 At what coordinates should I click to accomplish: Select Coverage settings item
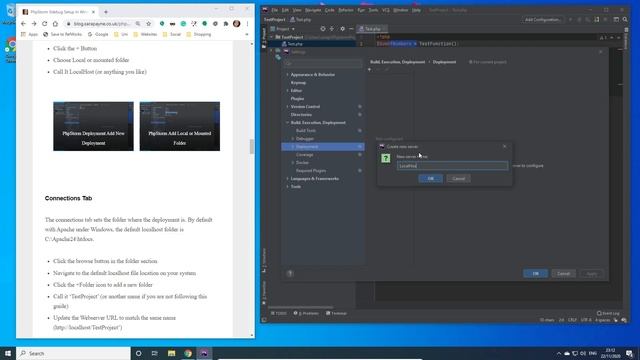click(x=304, y=155)
